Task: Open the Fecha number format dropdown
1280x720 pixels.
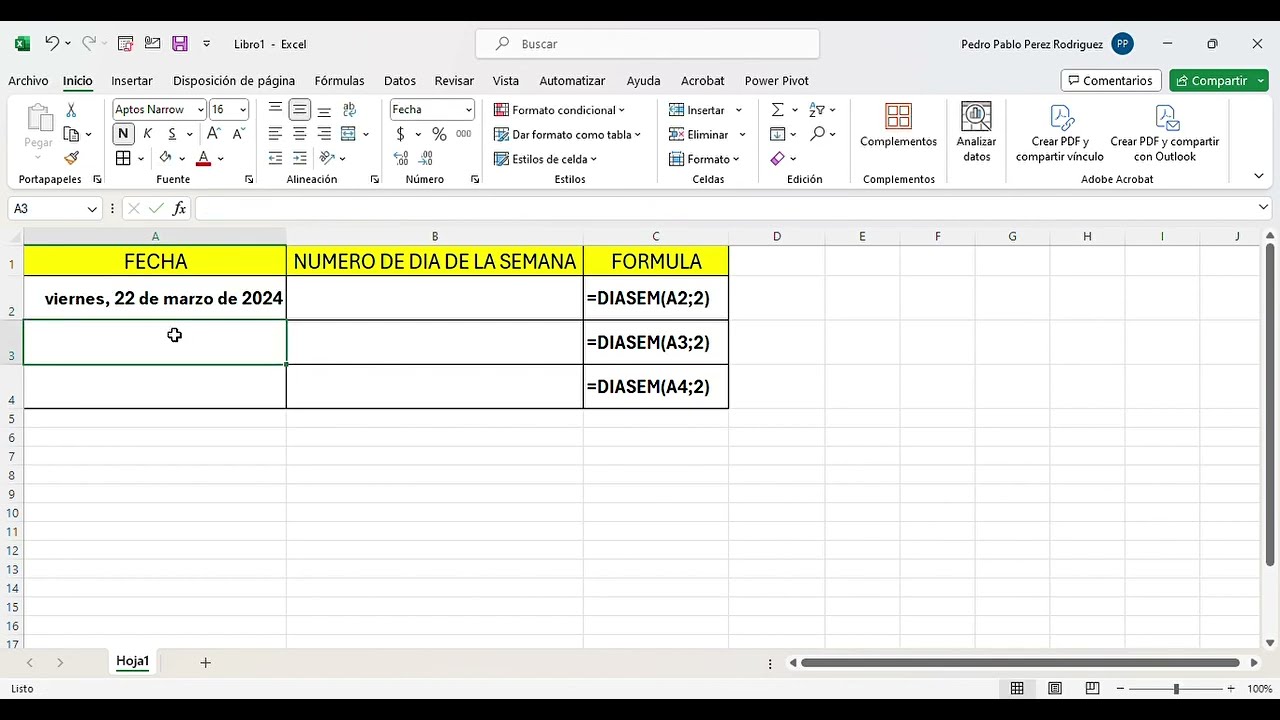Action: 468,110
